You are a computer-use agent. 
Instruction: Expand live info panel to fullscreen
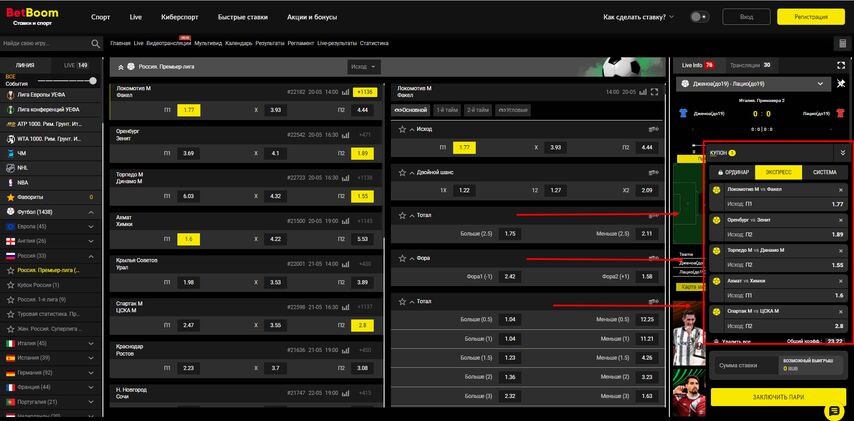(843, 65)
